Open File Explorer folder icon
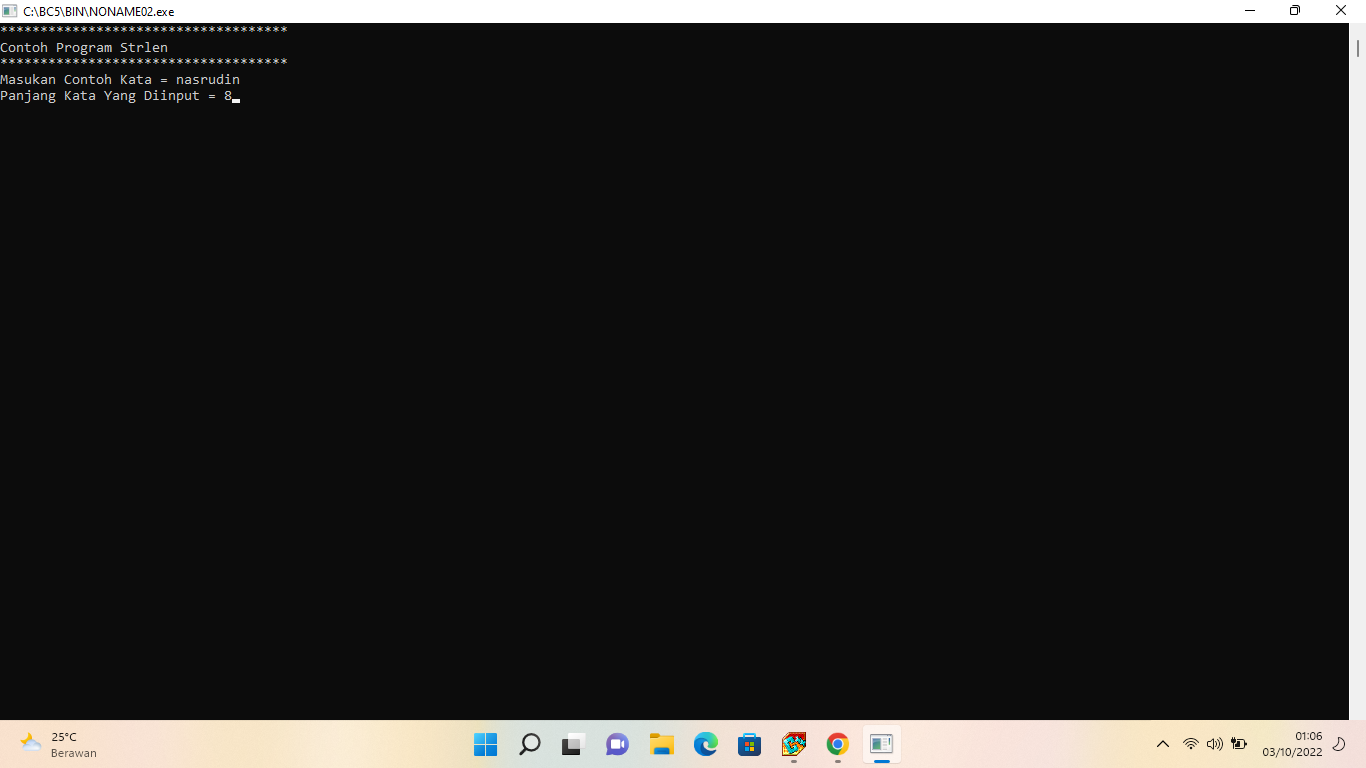This screenshot has width=1366, height=768. [662, 744]
